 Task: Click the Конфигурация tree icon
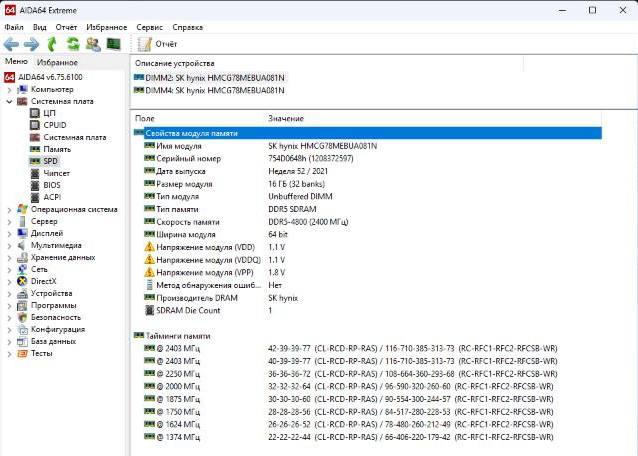pyautogui.click(x=22, y=329)
